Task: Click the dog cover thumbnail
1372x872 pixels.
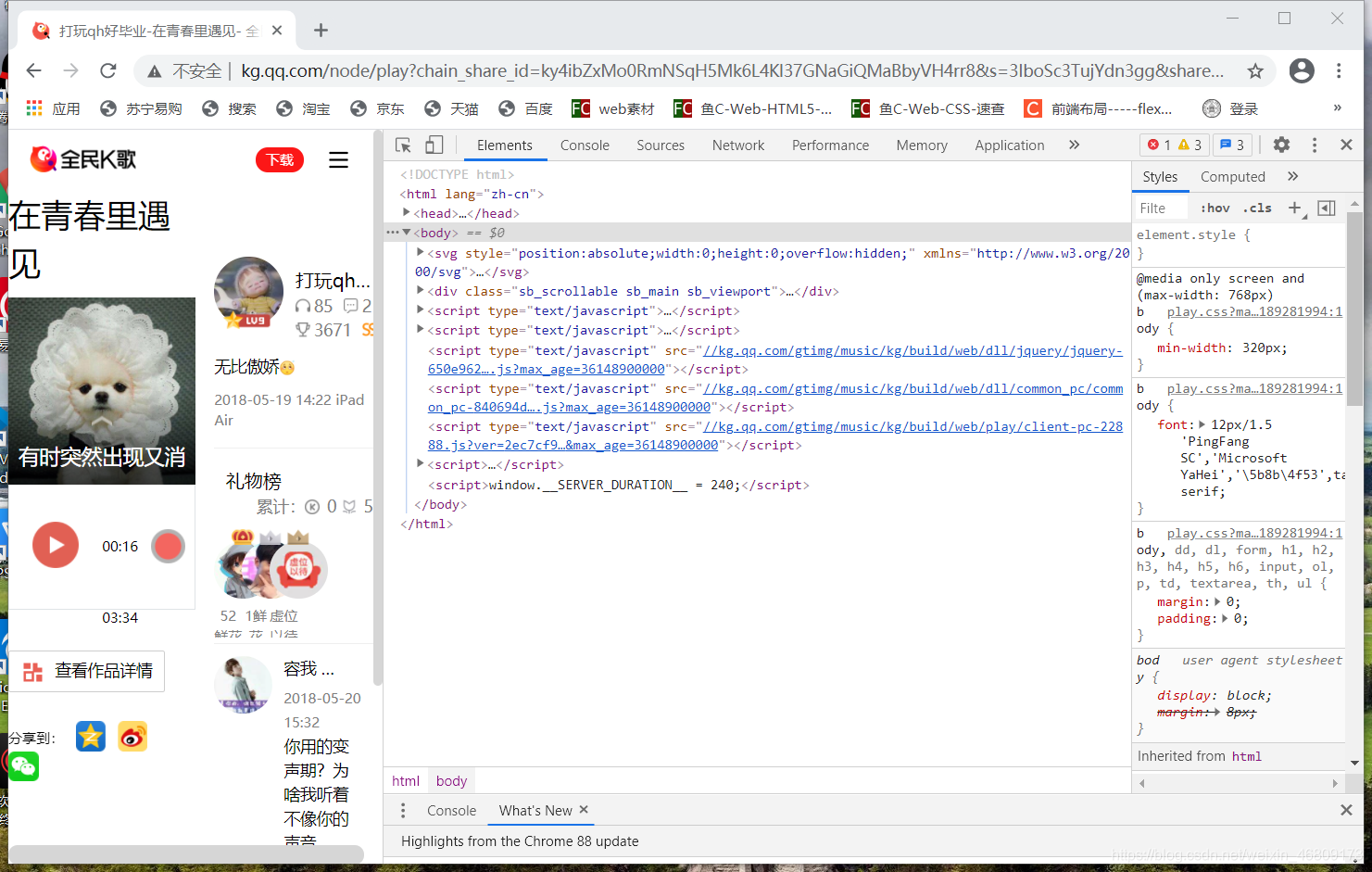Action: [x=102, y=390]
